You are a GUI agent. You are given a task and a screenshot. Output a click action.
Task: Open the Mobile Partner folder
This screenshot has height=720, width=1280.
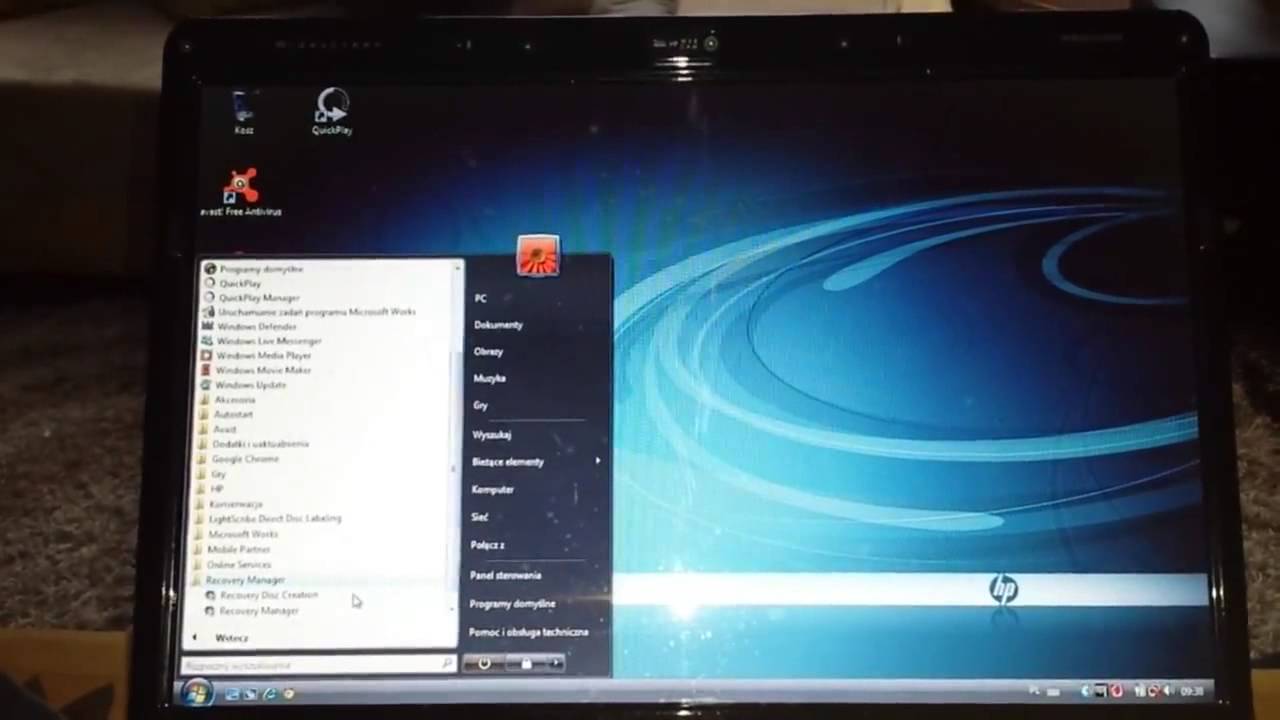pyautogui.click(x=233, y=549)
